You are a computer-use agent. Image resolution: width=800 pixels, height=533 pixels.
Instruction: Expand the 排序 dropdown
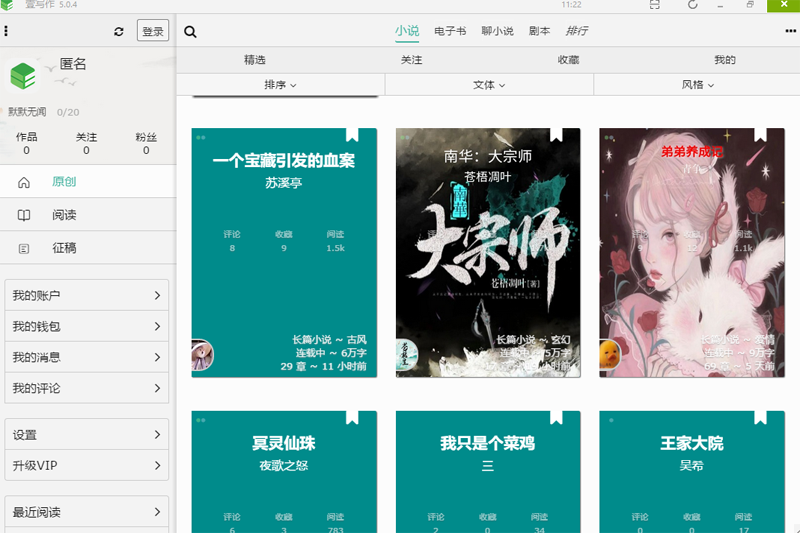(280, 85)
